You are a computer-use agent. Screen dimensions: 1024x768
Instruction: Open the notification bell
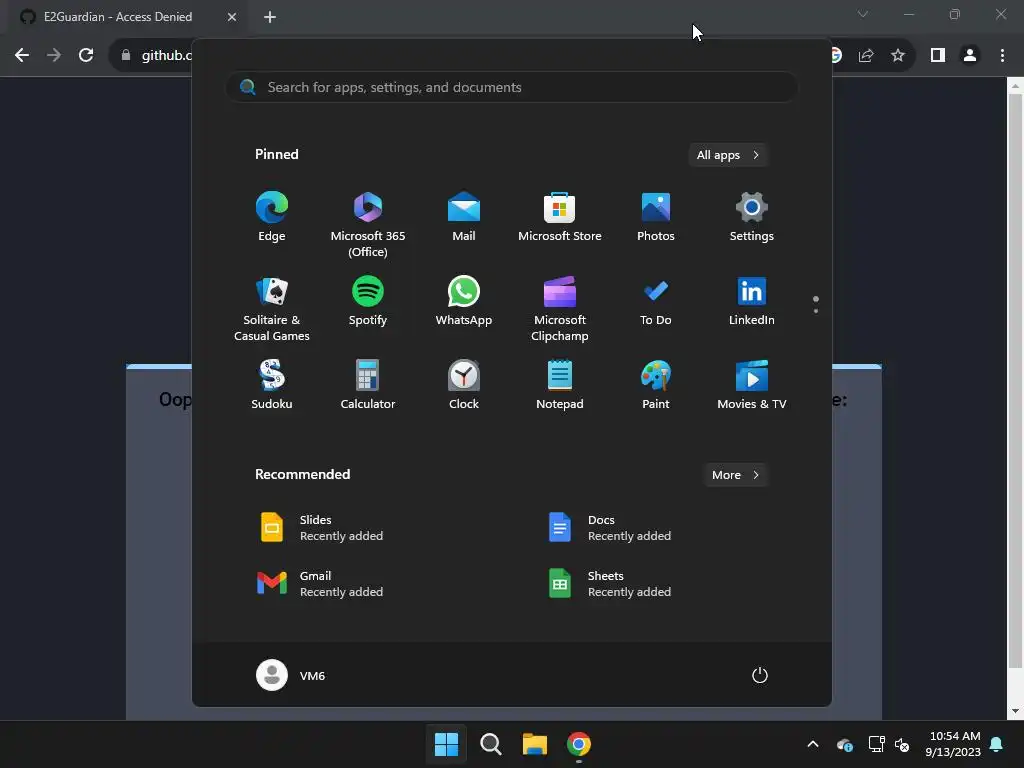click(x=997, y=744)
